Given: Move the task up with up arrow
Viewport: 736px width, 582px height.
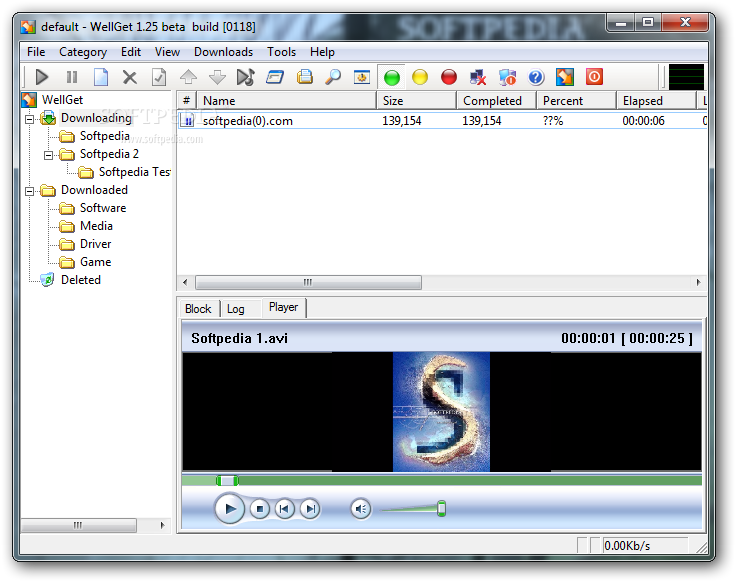Looking at the screenshot, I should (x=188, y=77).
